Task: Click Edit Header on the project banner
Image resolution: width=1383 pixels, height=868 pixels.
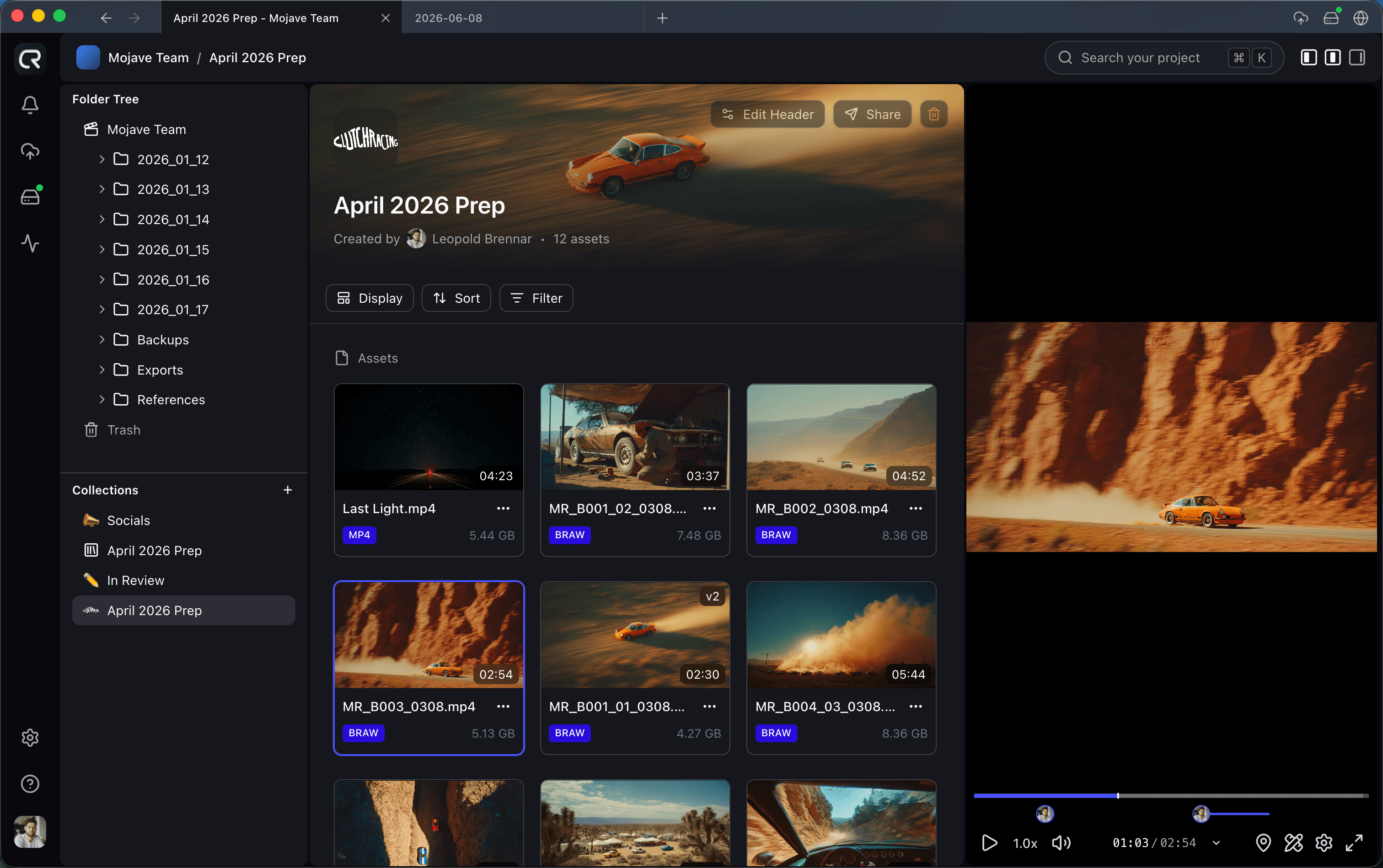Action: pyautogui.click(x=767, y=114)
